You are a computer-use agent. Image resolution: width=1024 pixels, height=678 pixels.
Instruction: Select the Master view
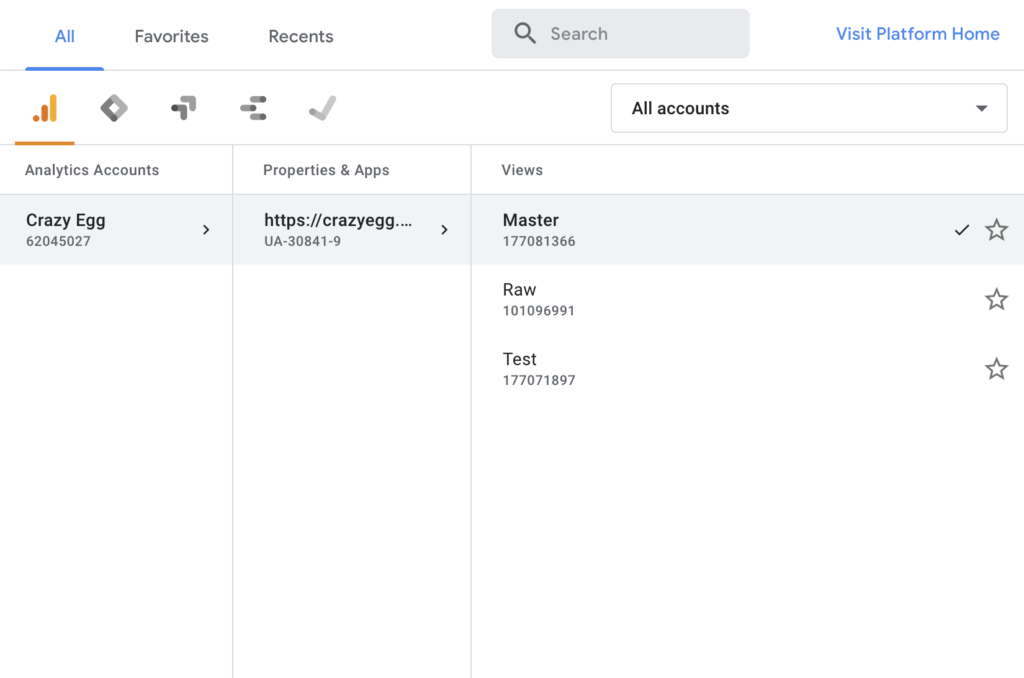pyautogui.click(x=747, y=230)
